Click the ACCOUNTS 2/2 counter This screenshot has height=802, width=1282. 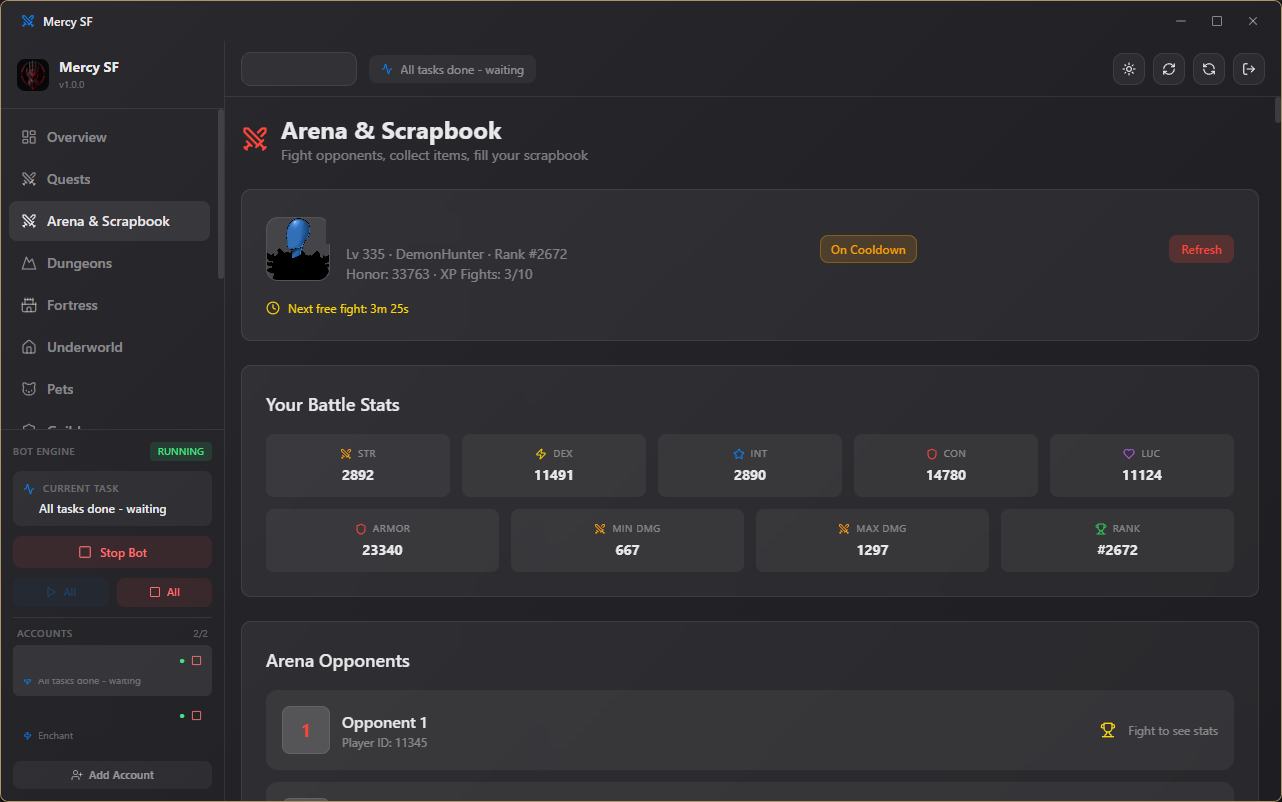[x=200, y=634]
